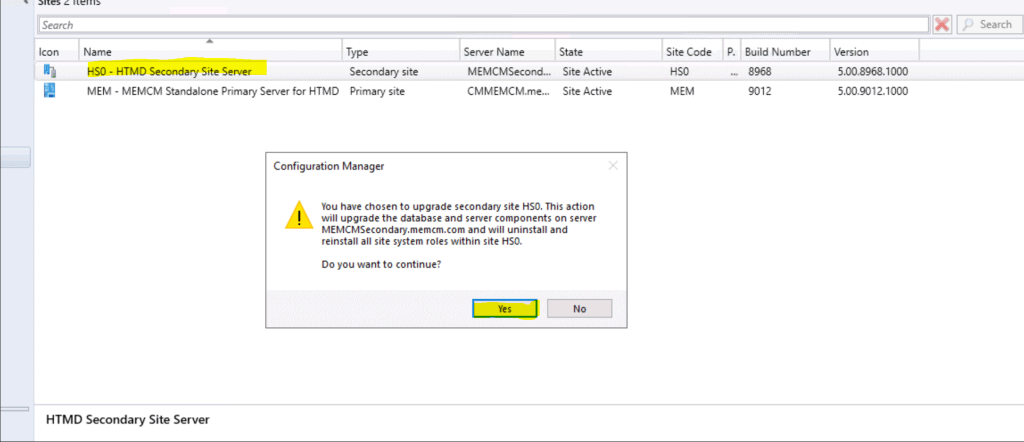Click the Search button
Viewport: 1024px width, 442px height.
point(989,25)
